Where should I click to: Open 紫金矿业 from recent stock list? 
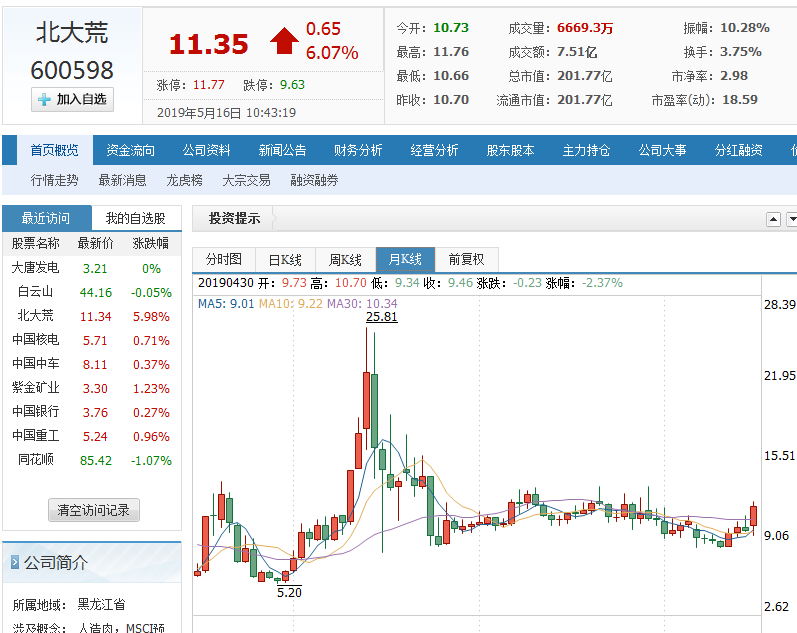click(36, 388)
